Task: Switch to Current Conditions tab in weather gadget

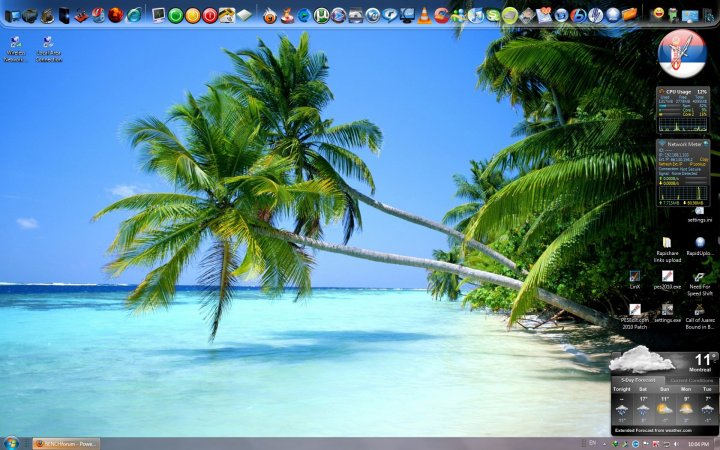Action: pyautogui.click(x=691, y=381)
